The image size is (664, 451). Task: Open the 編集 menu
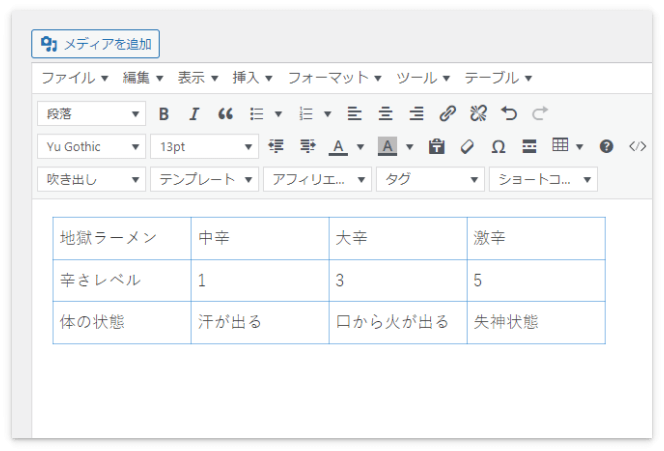[x=143, y=78]
